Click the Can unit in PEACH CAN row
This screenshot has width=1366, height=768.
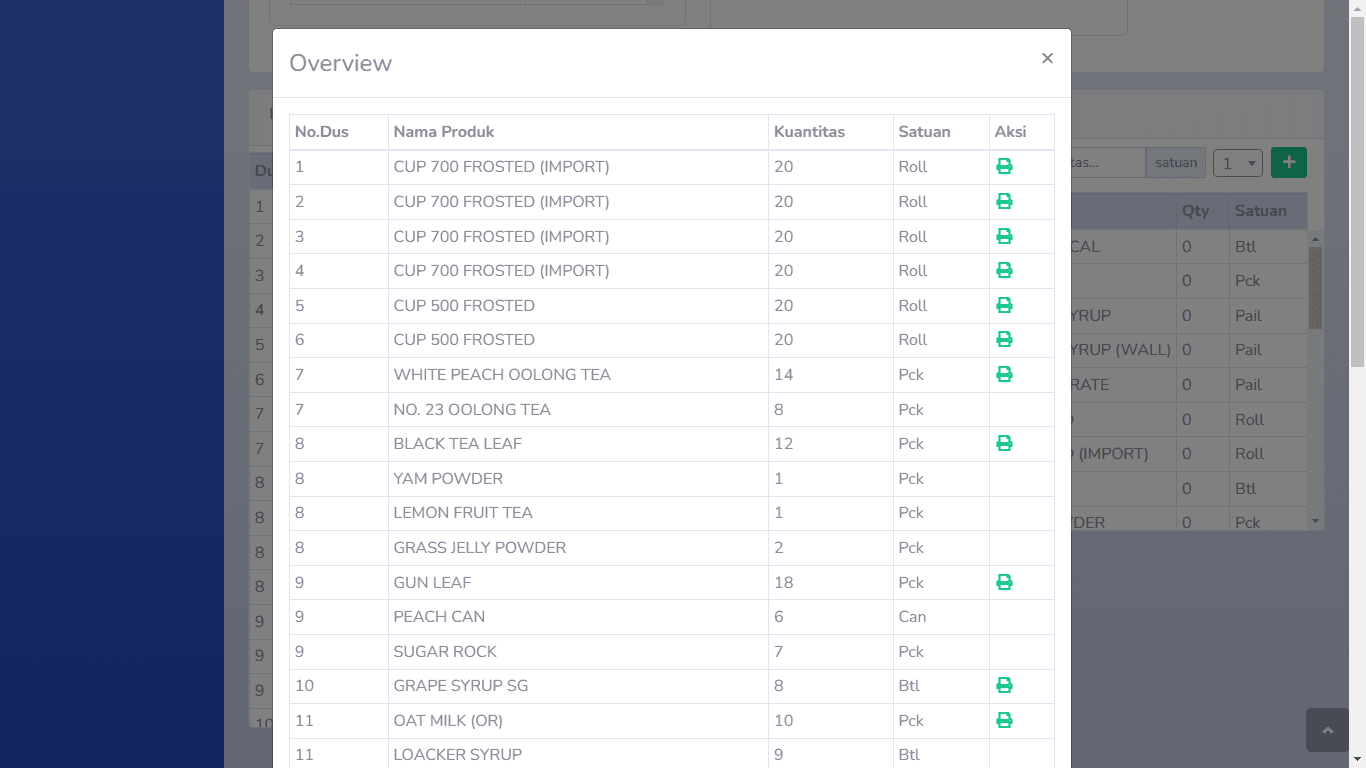tap(912, 617)
